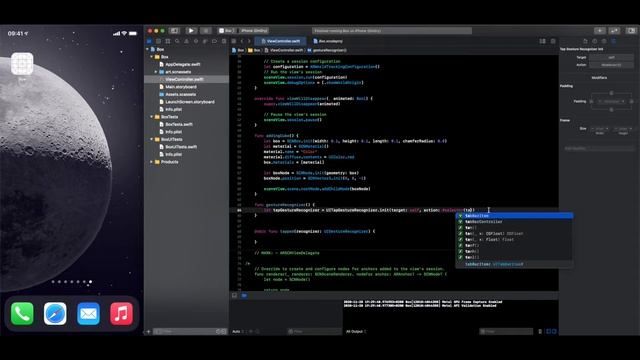Toggle the navigator sidebar button in toolbar
The width and height of the screenshot is (640, 360).
[175, 31]
